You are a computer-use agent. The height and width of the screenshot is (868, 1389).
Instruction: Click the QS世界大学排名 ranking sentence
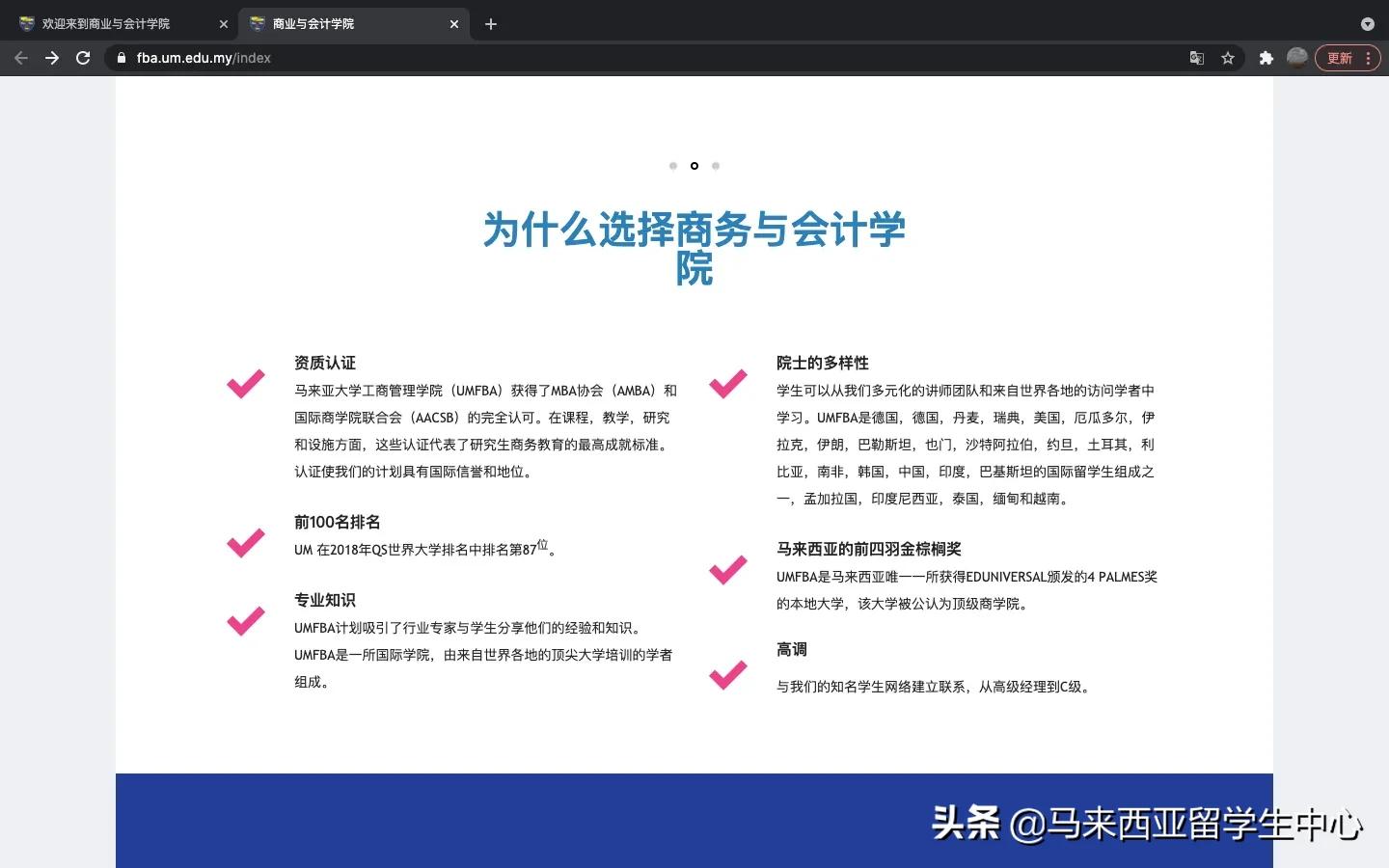[x=425, y=548]
